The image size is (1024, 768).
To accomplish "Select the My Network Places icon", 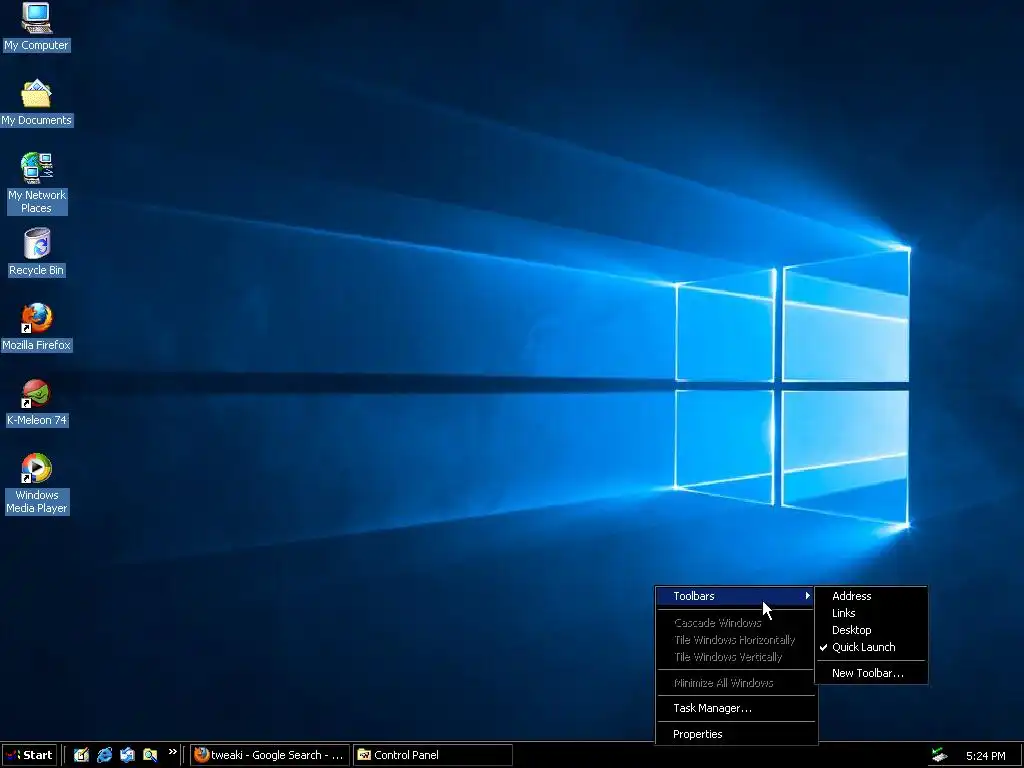I will click(36, 183).
